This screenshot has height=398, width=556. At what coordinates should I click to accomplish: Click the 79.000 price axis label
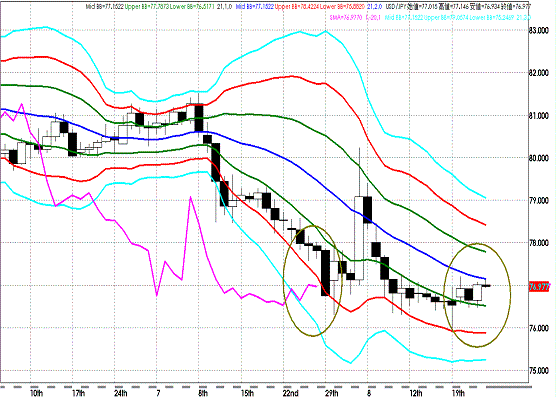point(539,200)
